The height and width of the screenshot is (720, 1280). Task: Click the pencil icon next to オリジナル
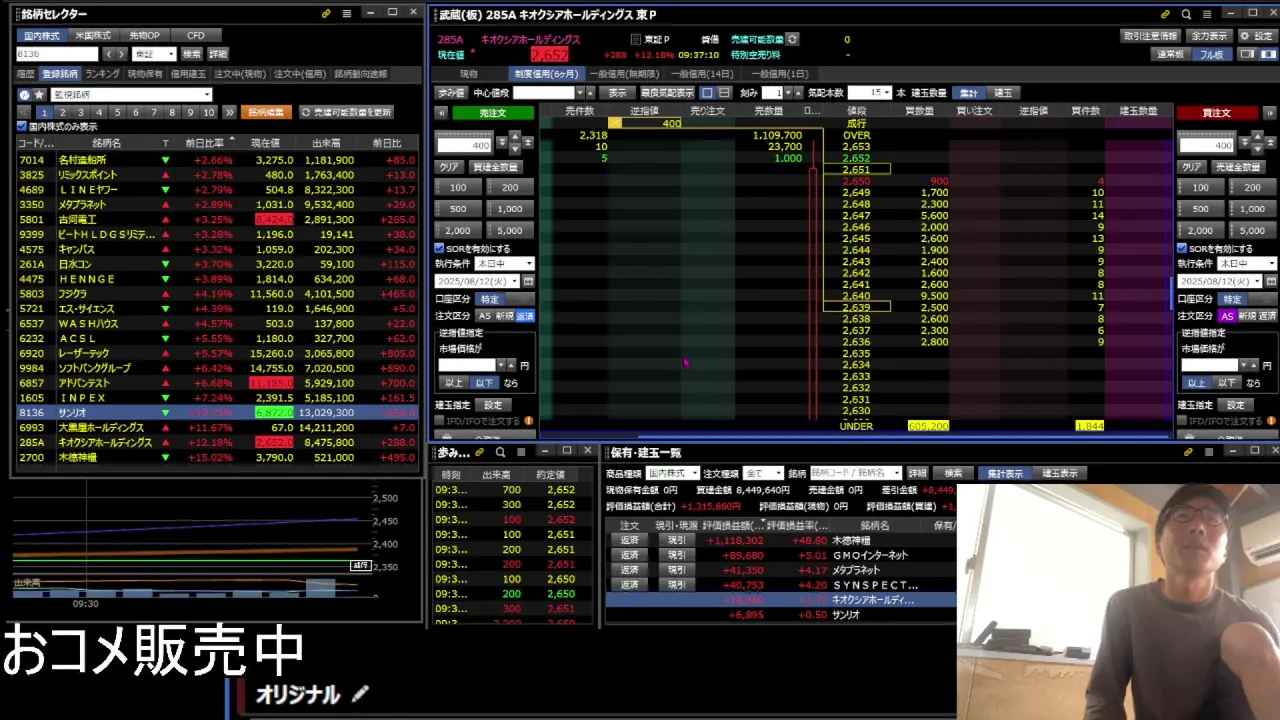359,694
